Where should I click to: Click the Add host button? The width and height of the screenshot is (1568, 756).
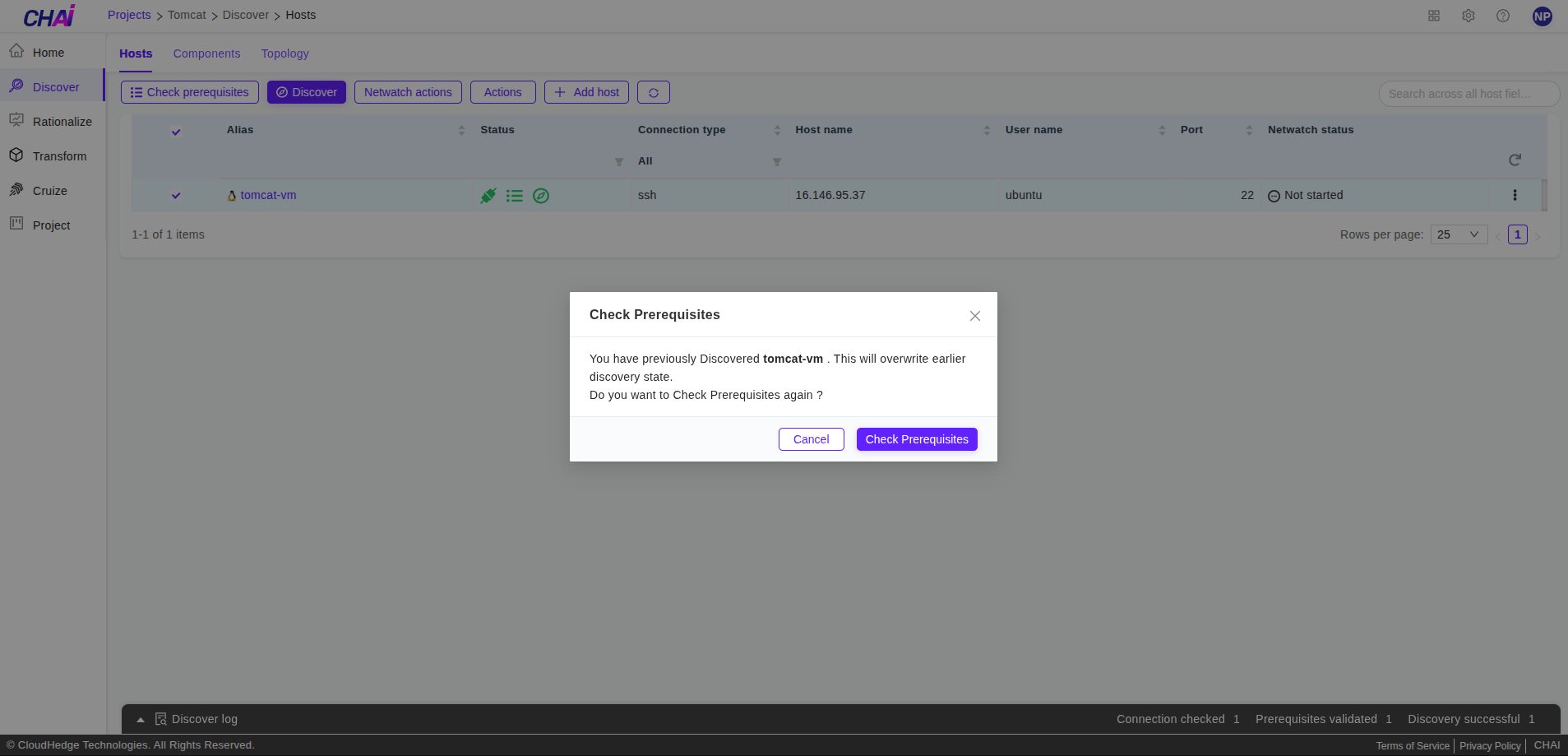point(587,92)
